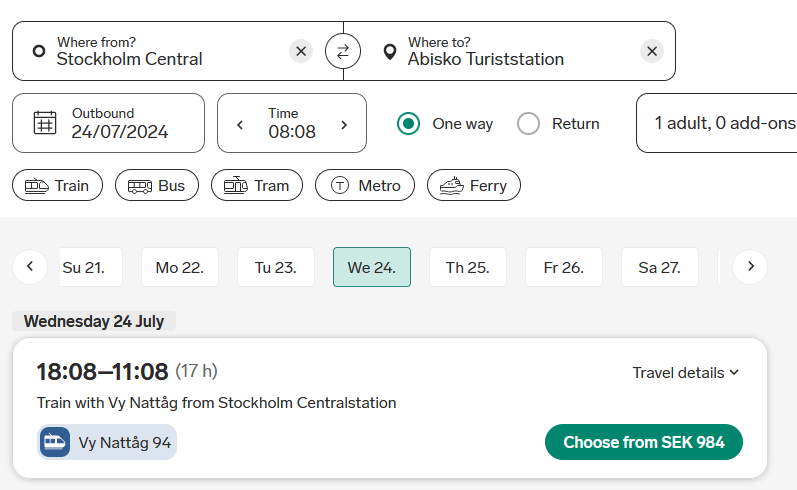Show later dates in date strip
The width and height of the screenshot is (797, 490).
750,267
